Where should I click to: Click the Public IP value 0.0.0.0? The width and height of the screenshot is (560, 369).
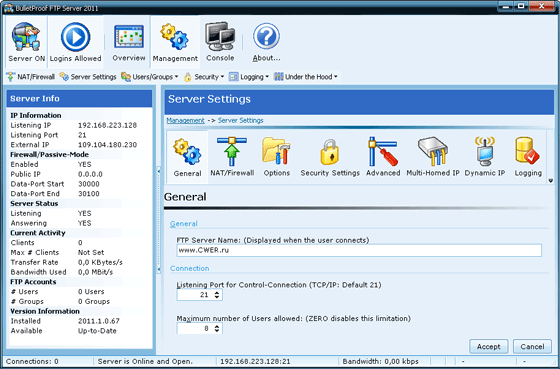(90, 174)
